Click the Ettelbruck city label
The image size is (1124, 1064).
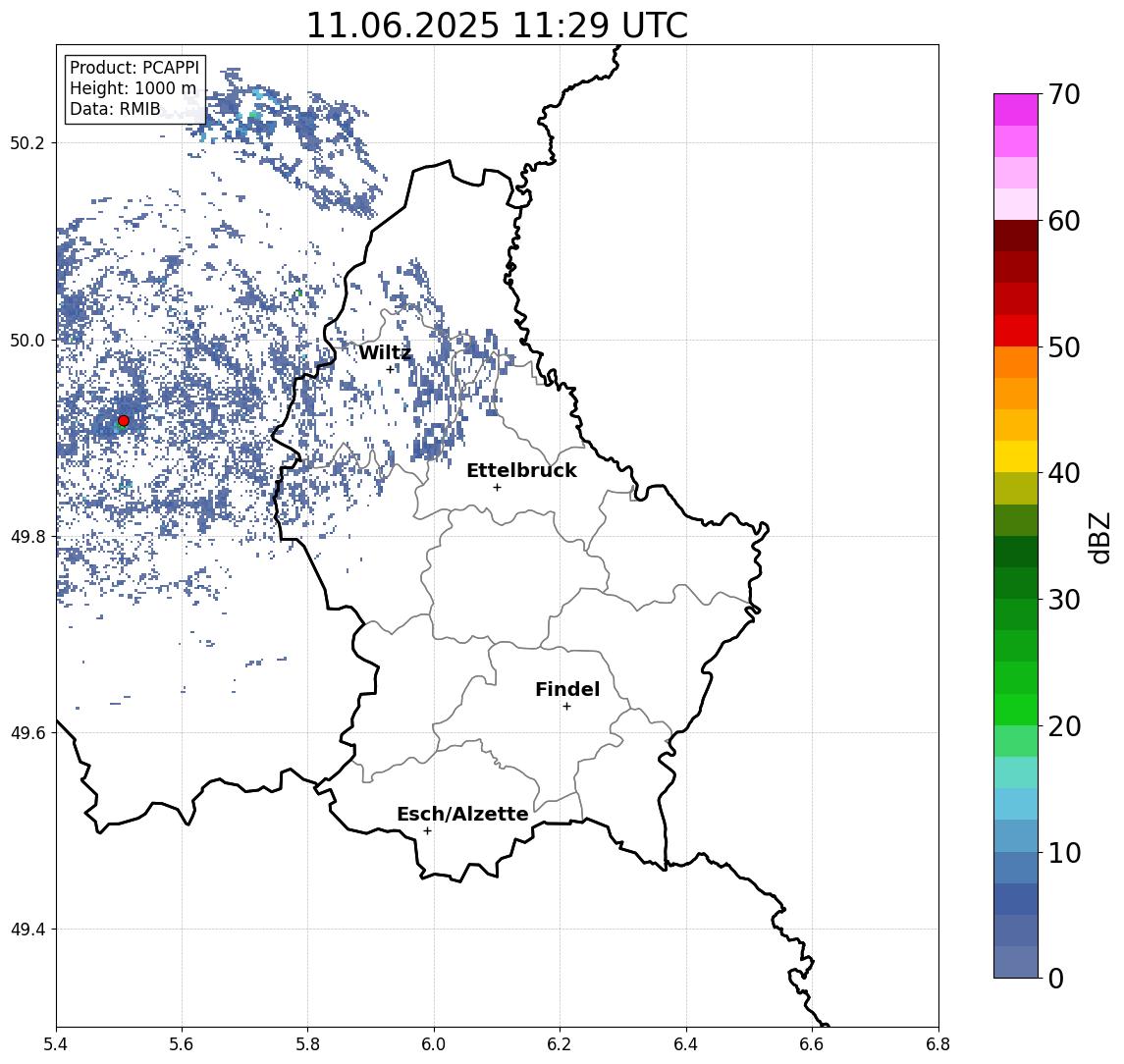tap(521, 470)
